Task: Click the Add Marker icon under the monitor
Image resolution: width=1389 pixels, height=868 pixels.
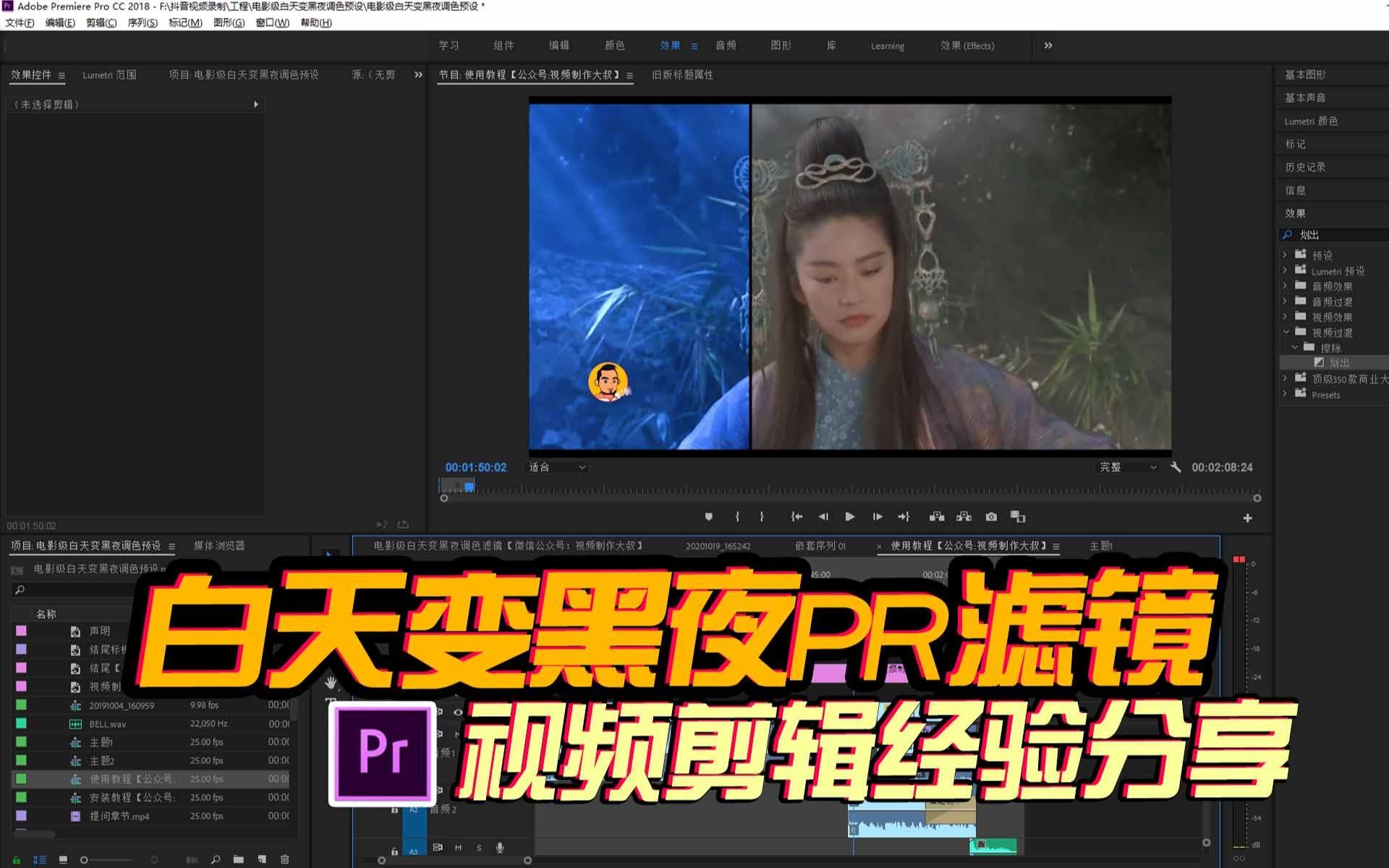Action: pyautogui.click(x=708, y=516)
